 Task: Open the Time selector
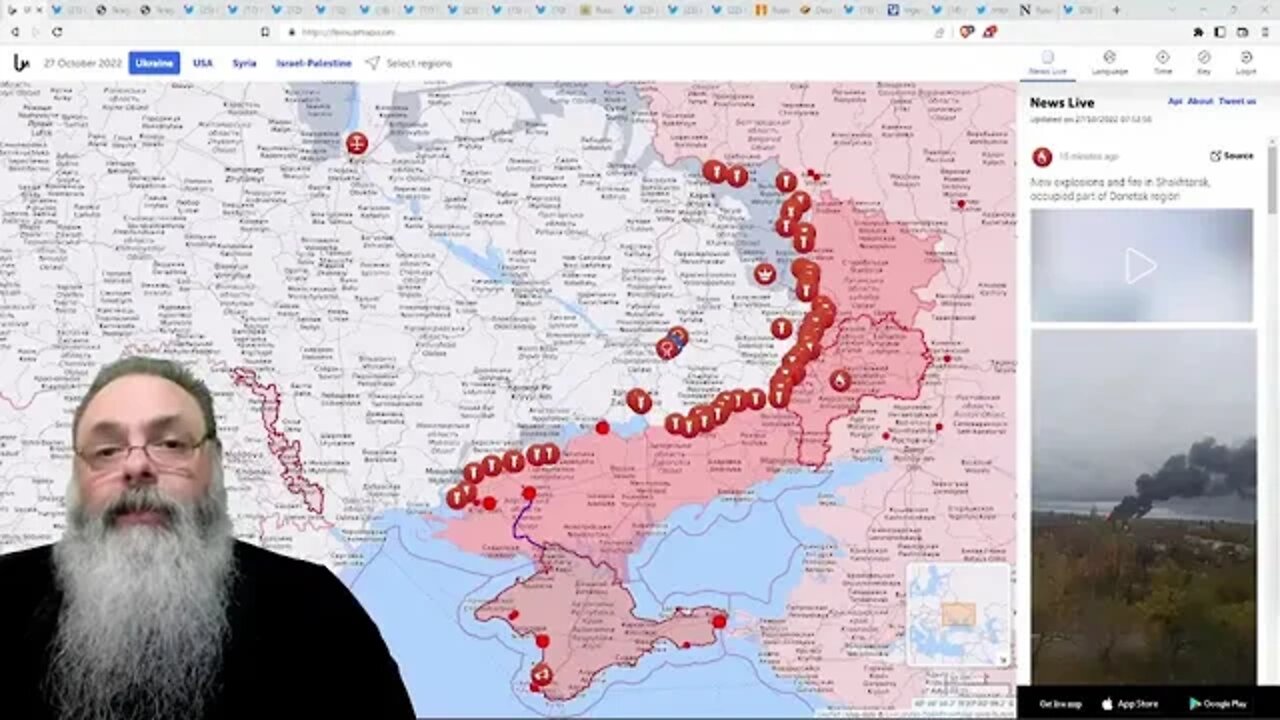[1162, 63]
